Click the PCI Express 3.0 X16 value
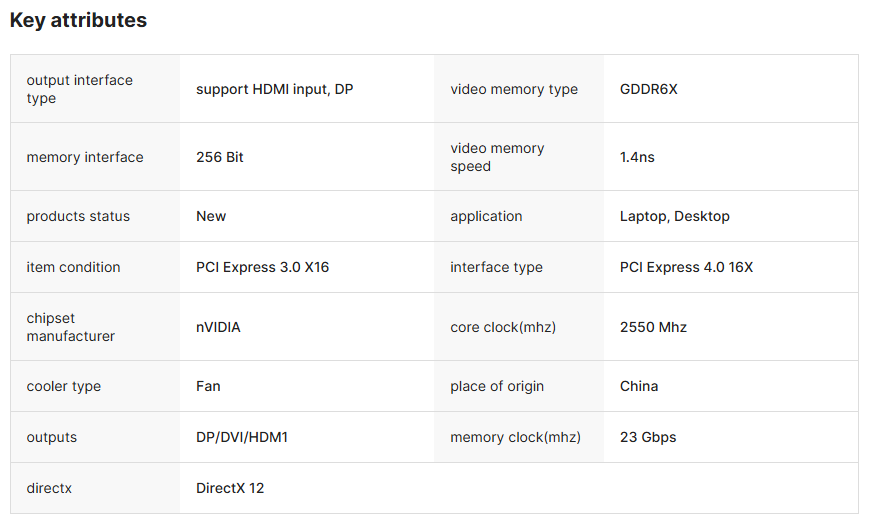870x519 pixels. click(262, 267)
